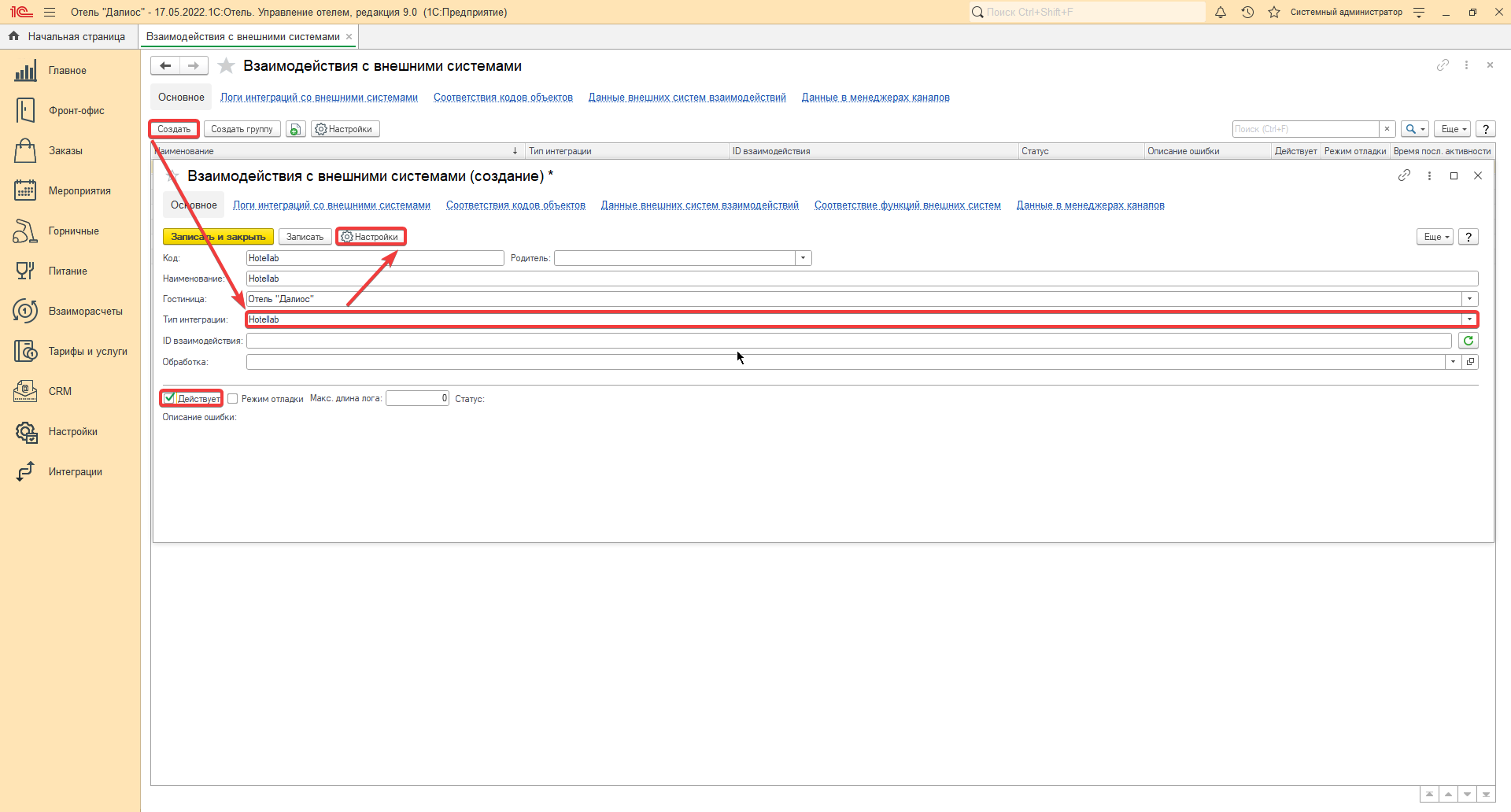Click the list's Создать button
This screenshot has height=812, width=1511.
pyautogui.click(x=174, y=129)
